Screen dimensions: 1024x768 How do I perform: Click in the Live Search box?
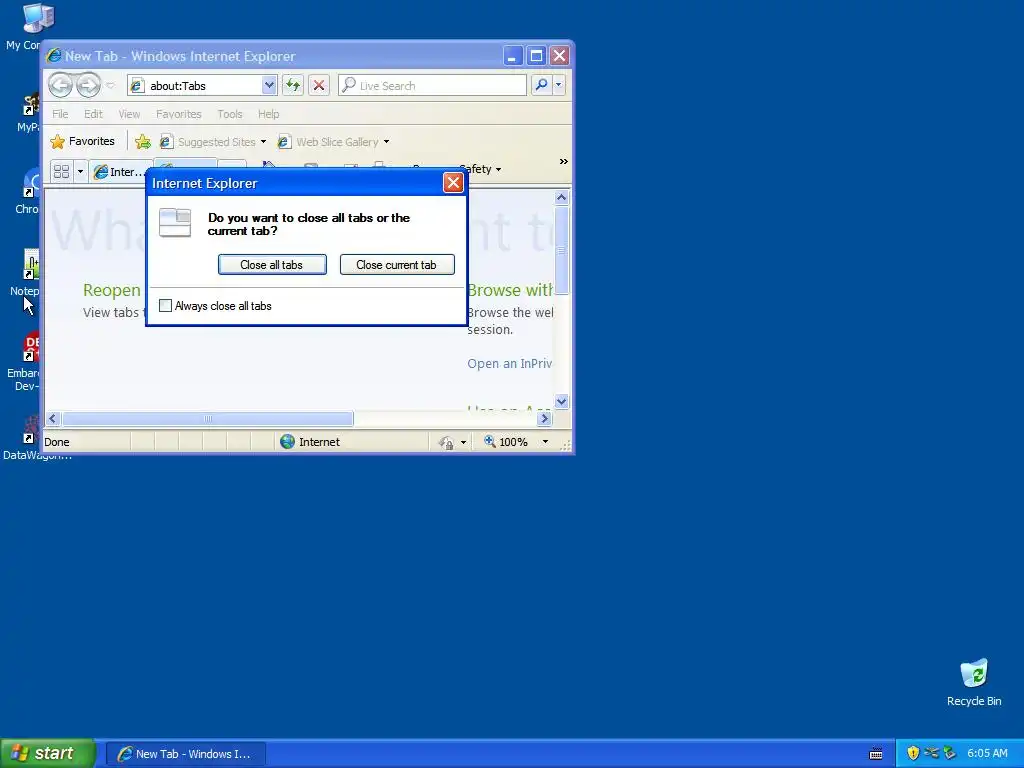[432, 86]
